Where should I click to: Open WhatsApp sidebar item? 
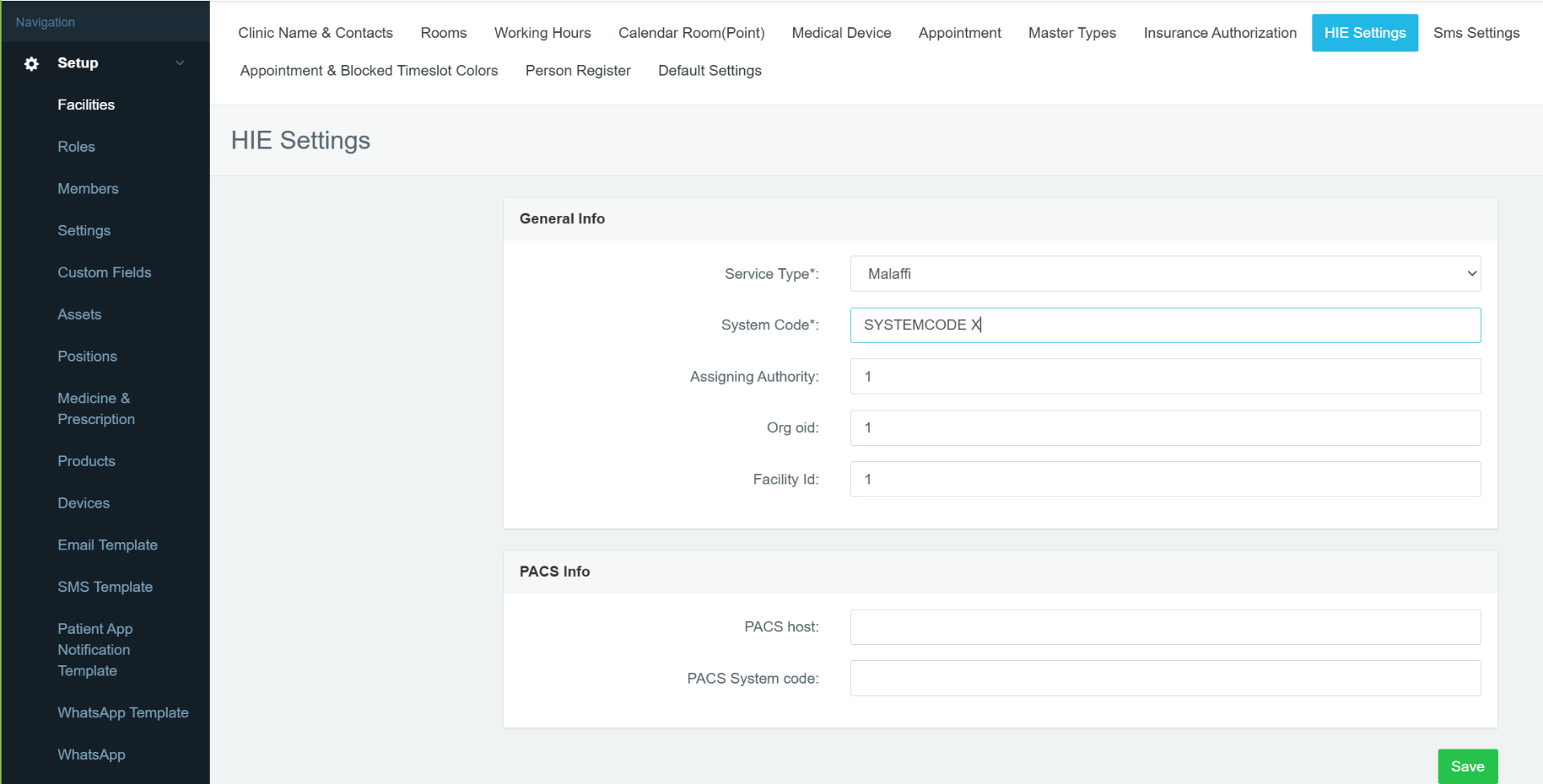coord(92,754)
